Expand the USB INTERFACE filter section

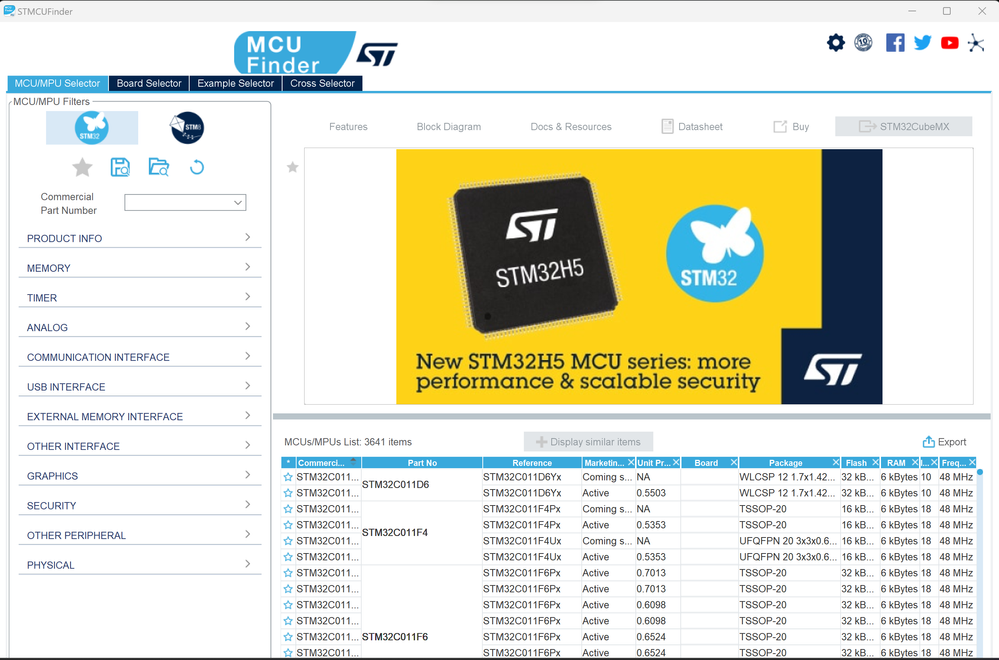pyautogui.click(x=140, y=387)
